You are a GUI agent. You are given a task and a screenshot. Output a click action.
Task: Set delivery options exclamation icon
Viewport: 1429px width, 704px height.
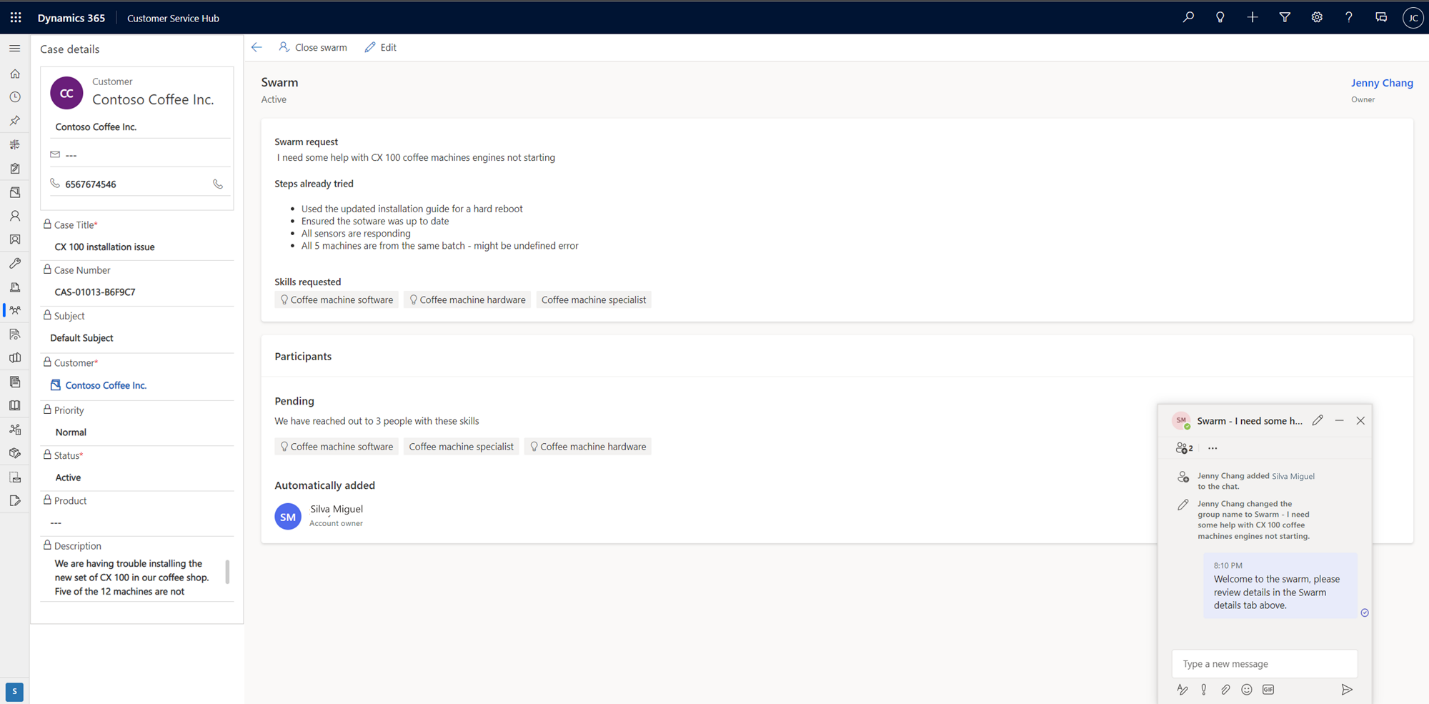[x=1204, y=690]
